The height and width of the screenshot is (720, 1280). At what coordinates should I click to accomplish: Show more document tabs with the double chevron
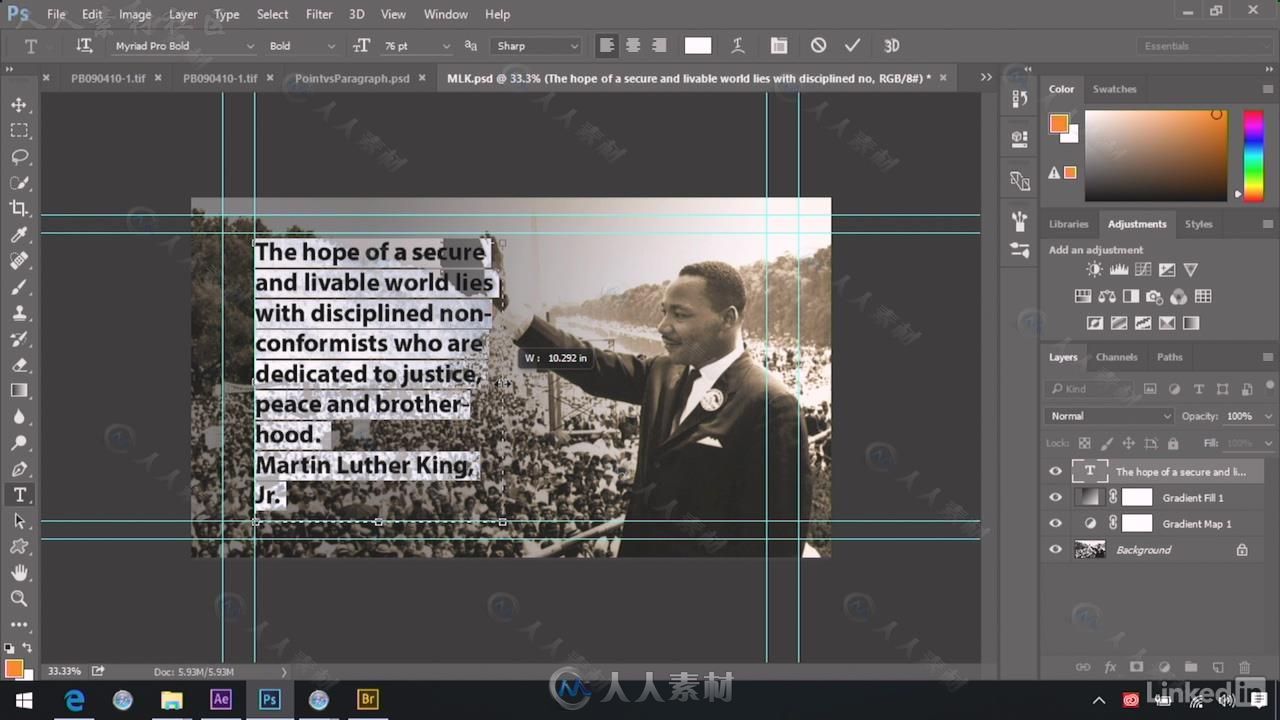pos(986,77)
